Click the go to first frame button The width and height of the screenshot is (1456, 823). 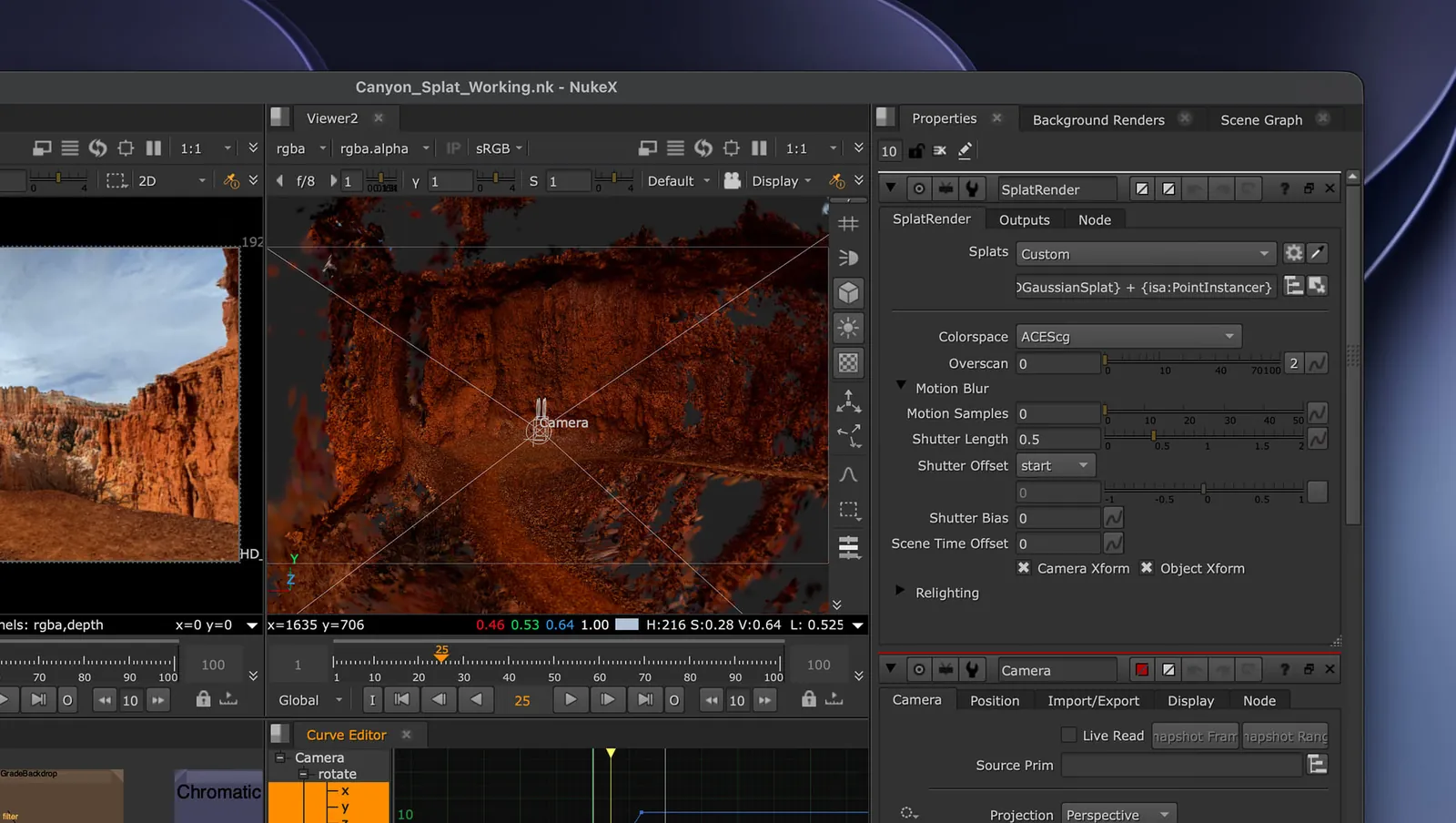401,699
